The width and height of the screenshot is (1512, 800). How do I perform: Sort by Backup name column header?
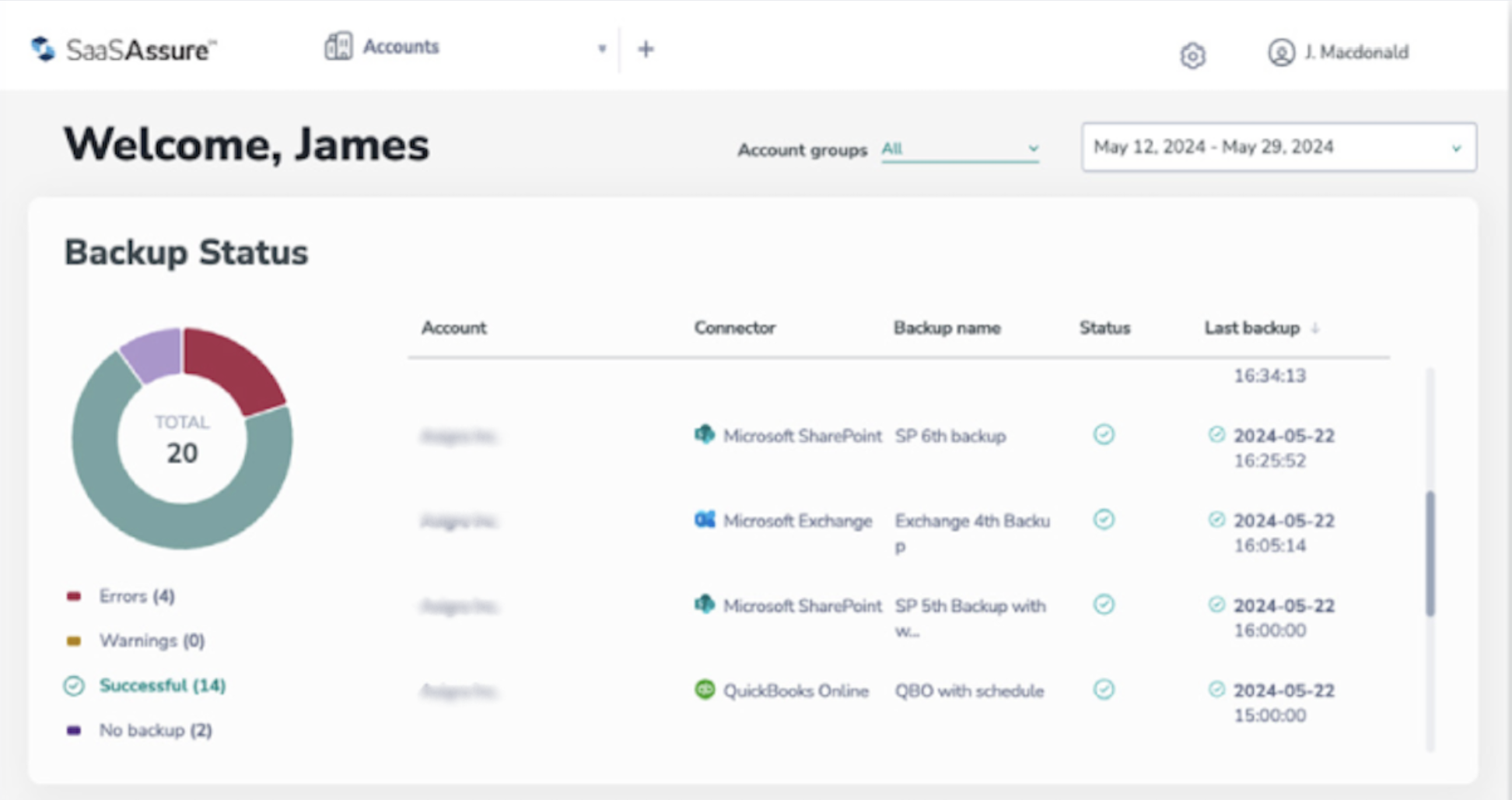pos(947,328)
